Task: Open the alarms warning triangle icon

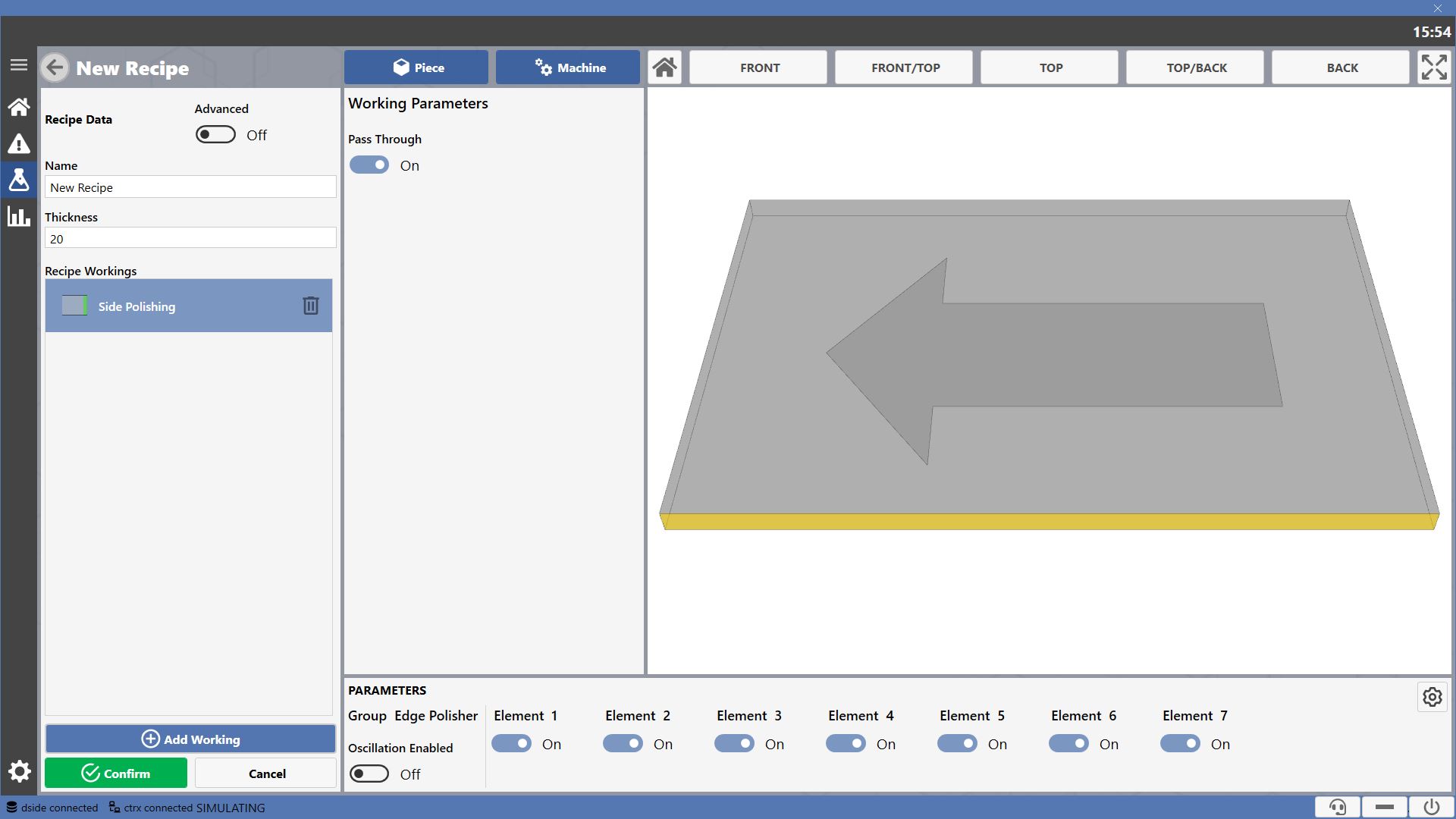Action: (x=19, y=143)
